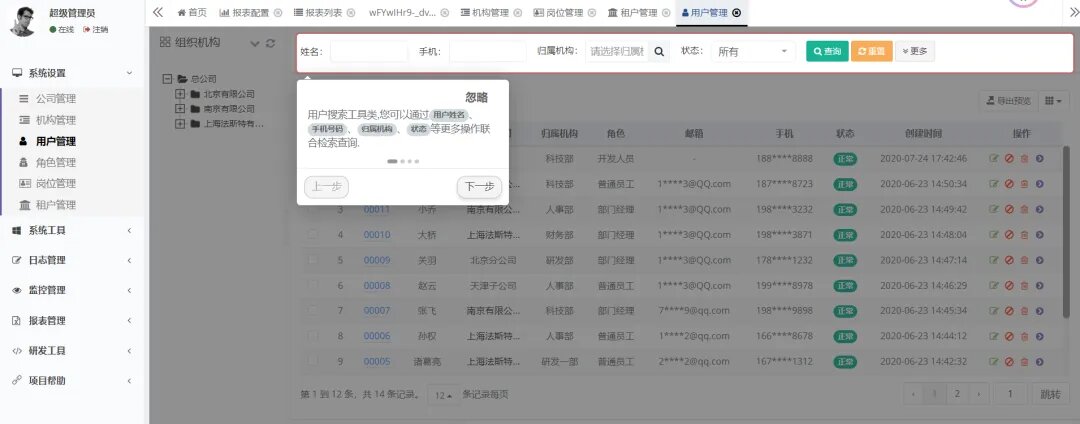
Task: Select the checkbox for row 6 赵云
Action: click(x=313, y=286)
